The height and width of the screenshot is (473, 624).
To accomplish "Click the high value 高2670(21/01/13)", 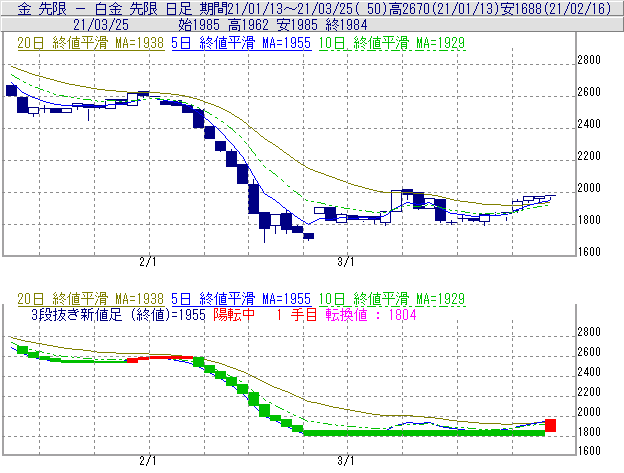I will pyautogui.click(x=443, y=9).
